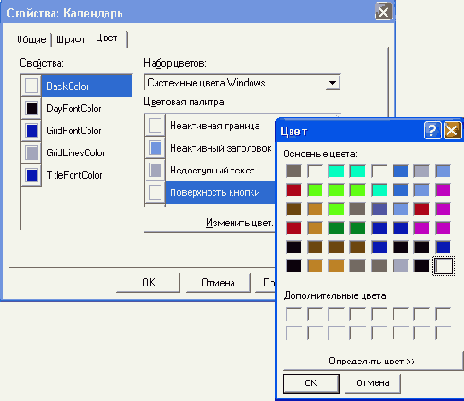Pick the magenta swatch at the second row's end
464x401 pixels.
tap(443, 190)
